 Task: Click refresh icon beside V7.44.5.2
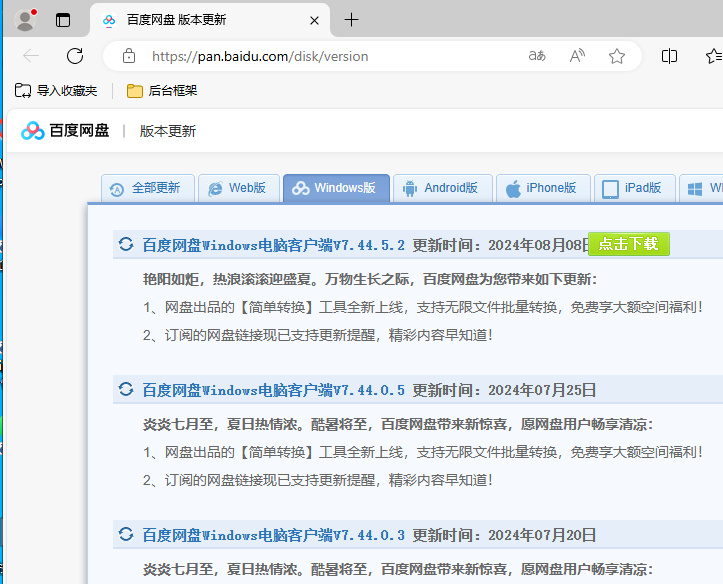click(126, 244)
